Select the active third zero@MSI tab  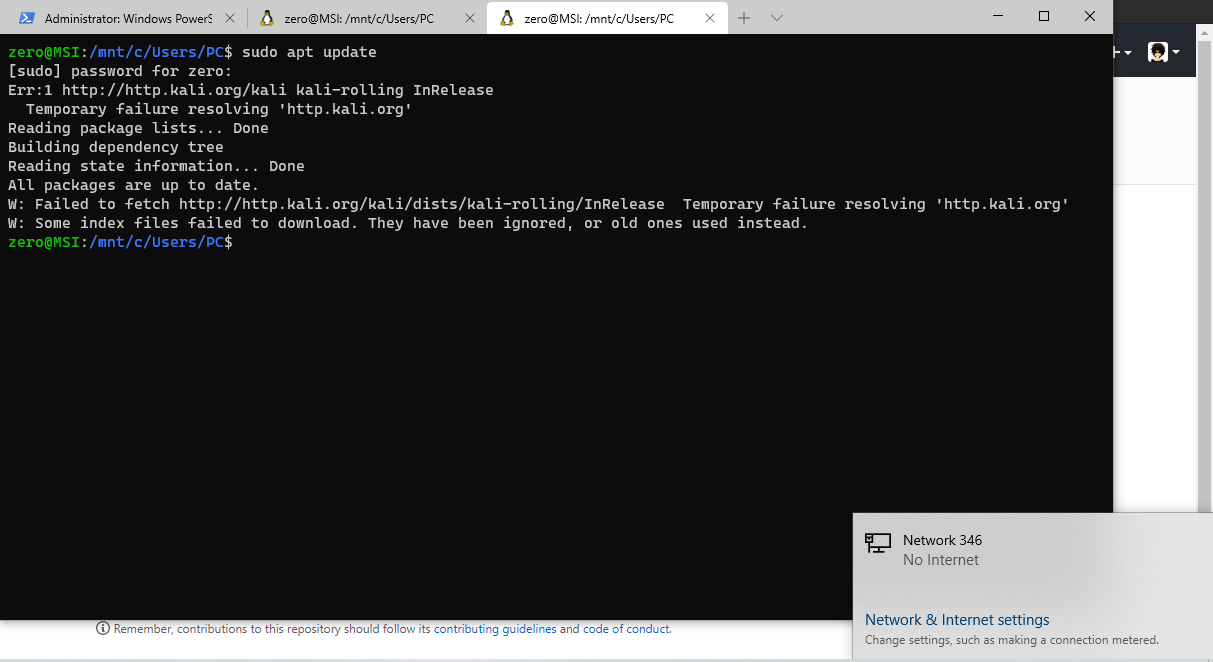point(606,18)
